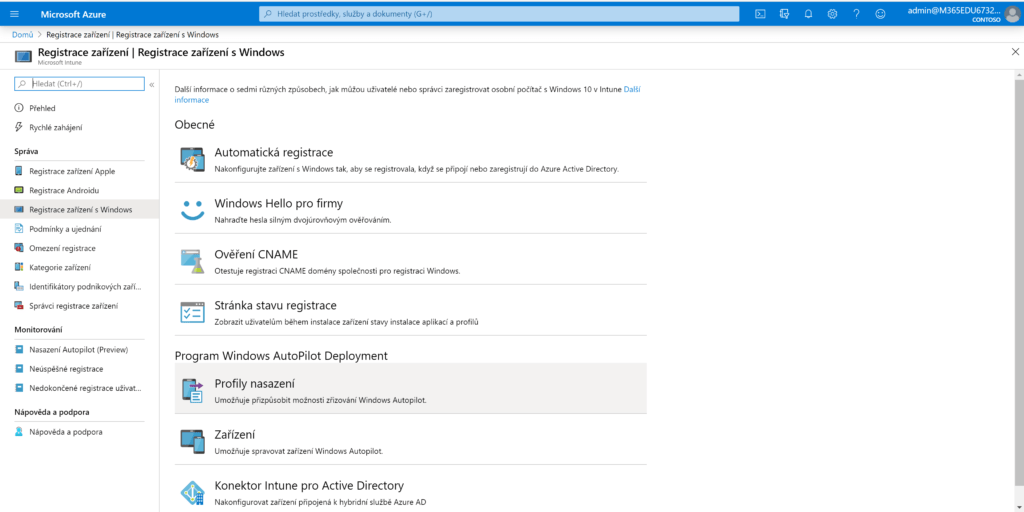Open the Azure portal hamburger menu
The height and width of the screenshot is (512, 1024).
15,14
